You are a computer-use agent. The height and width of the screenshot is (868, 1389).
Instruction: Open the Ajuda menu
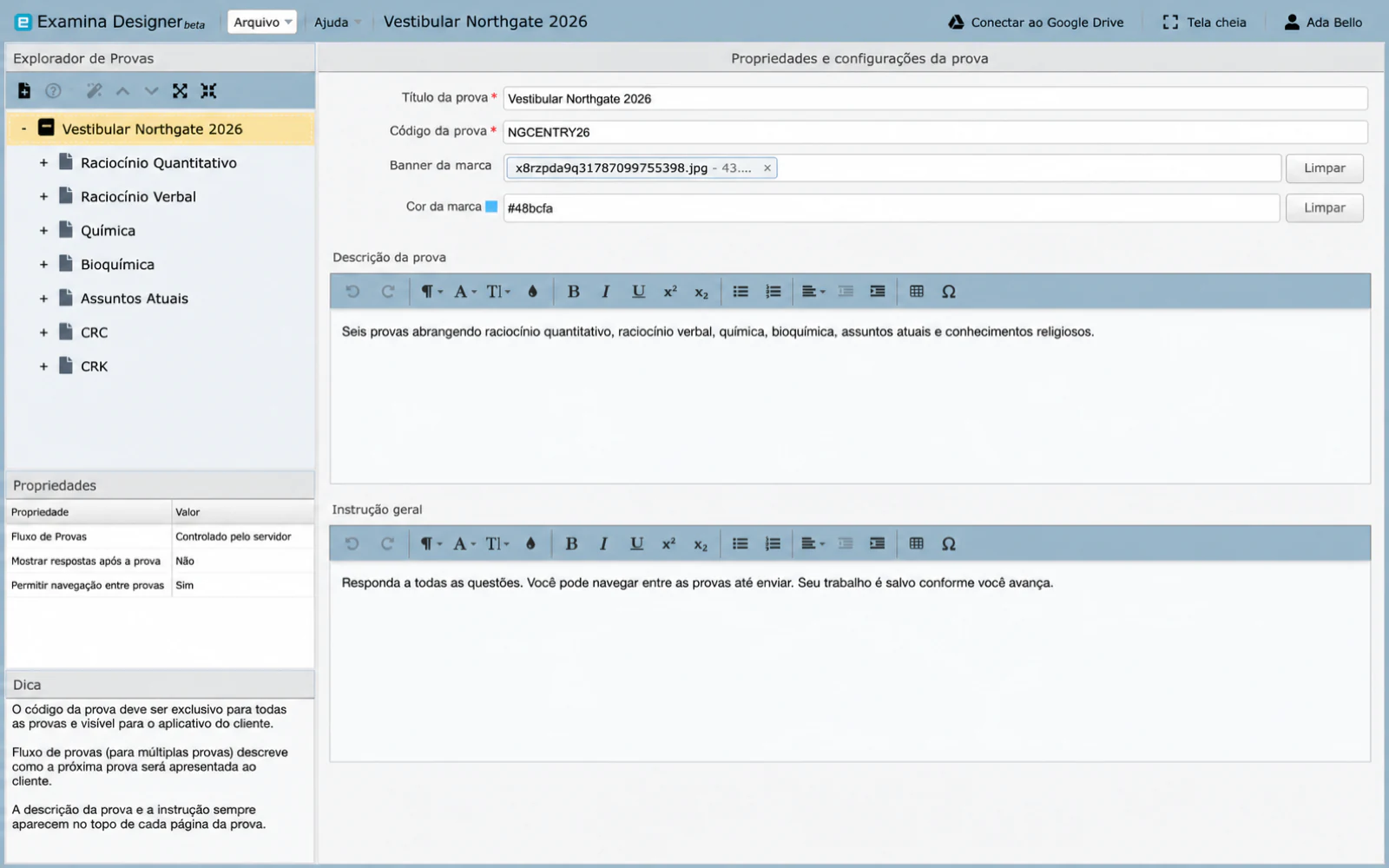337,22
